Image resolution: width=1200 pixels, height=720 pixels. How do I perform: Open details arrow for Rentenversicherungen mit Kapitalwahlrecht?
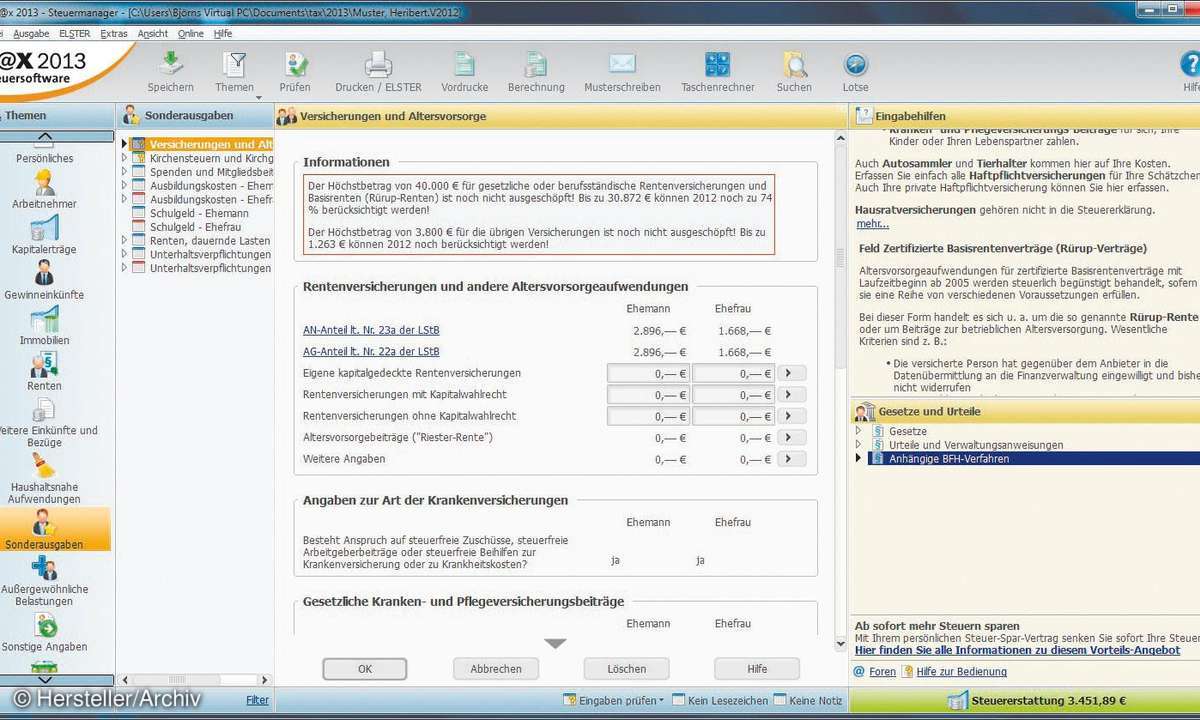(792, 395)
